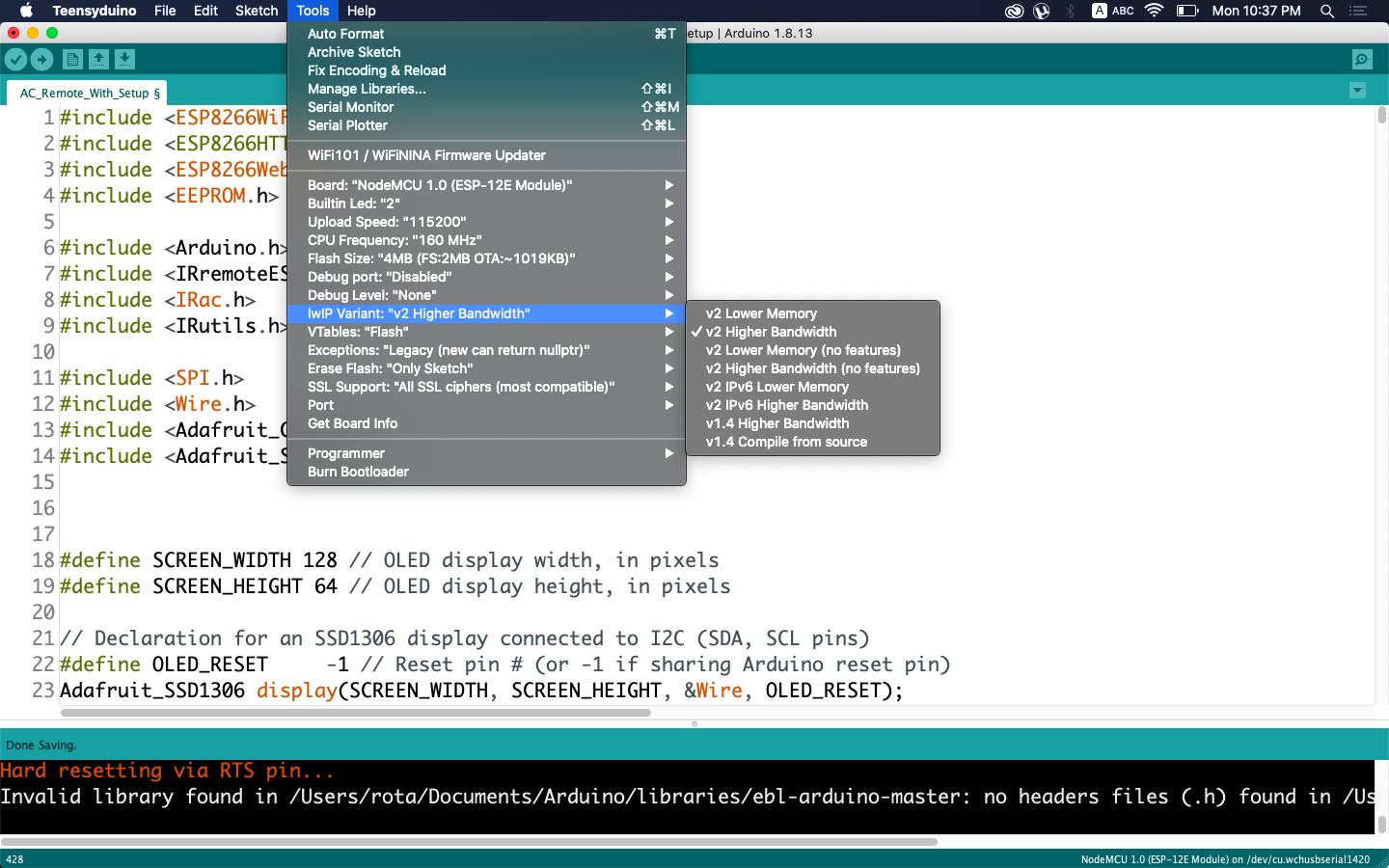Open a sketch with the Open icon
The width and height of the screenshot is (1389, 868).
(98, 60)
